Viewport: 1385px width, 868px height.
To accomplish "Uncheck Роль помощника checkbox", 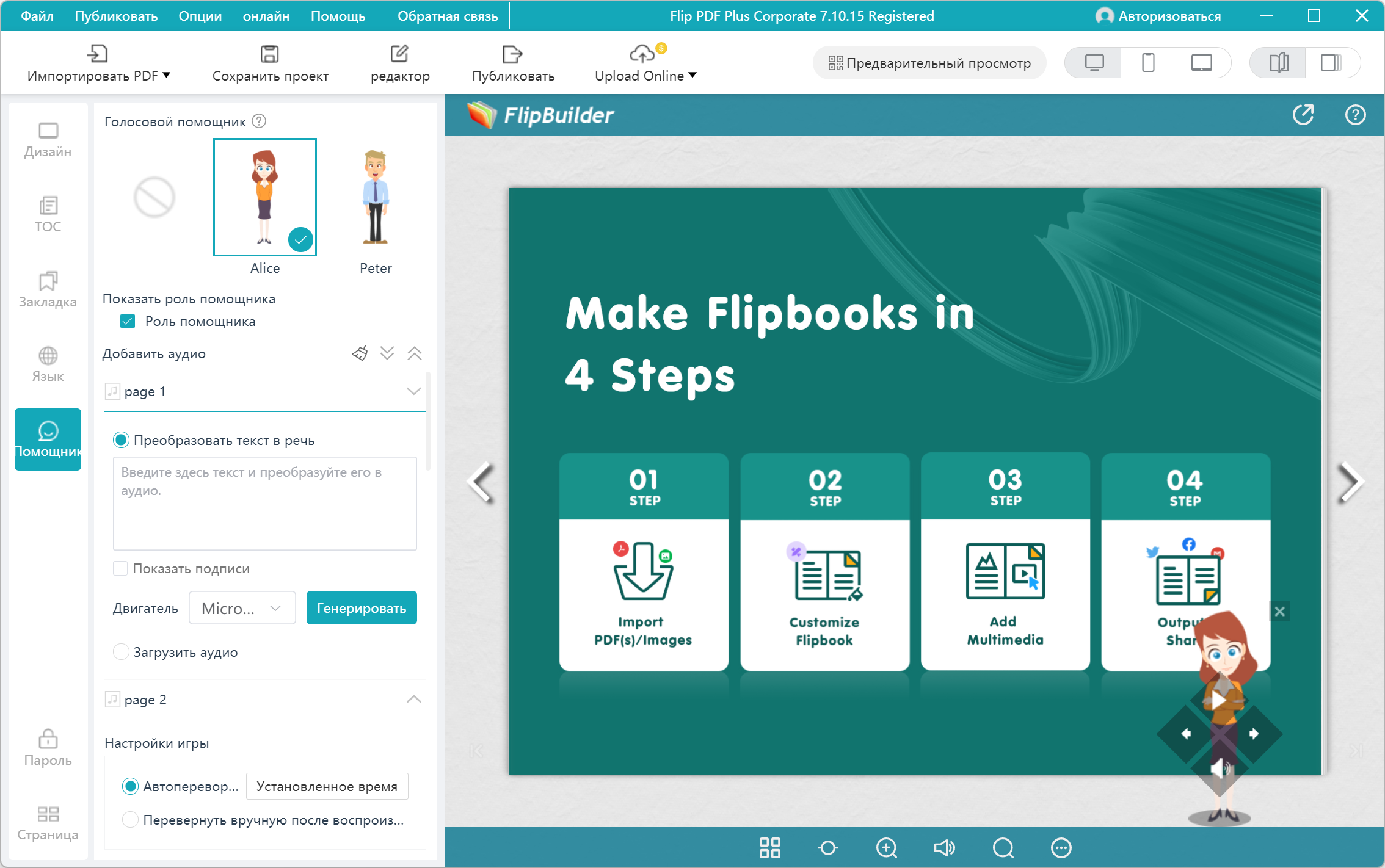I will (x=128, y=322).
